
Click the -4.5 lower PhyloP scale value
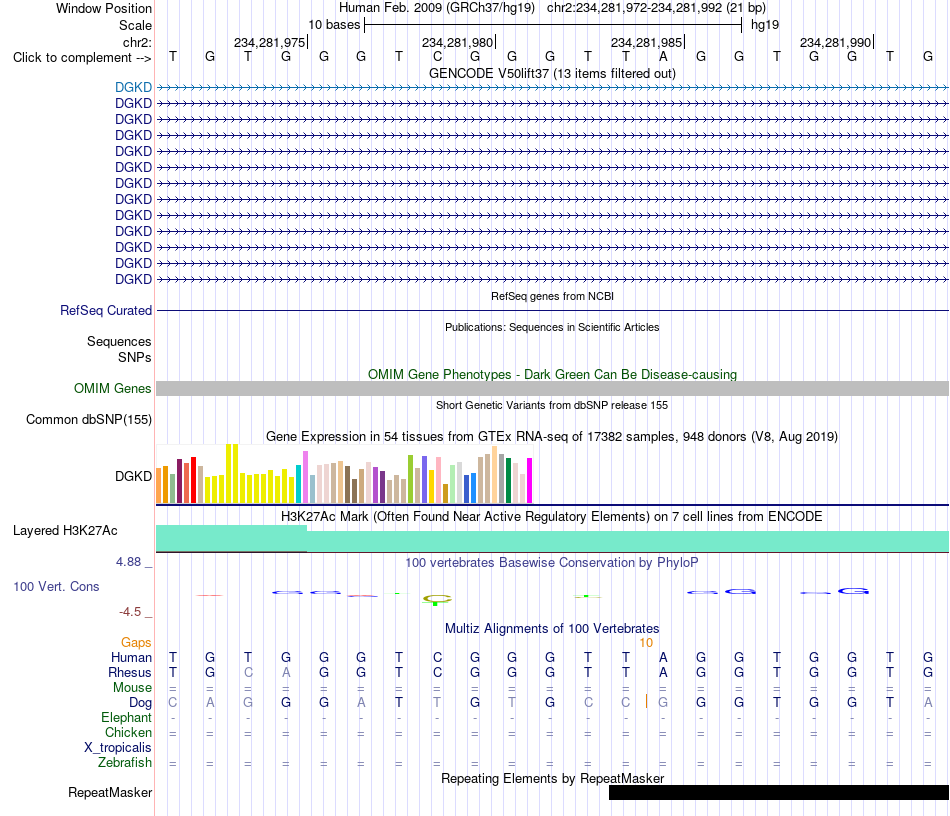(x=130, y=612)
